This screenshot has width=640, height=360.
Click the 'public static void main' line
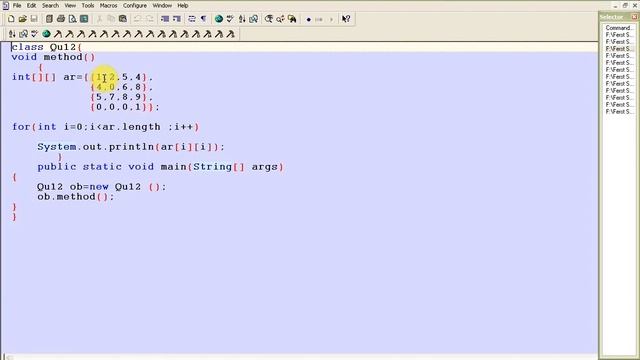tap(160, 167)
